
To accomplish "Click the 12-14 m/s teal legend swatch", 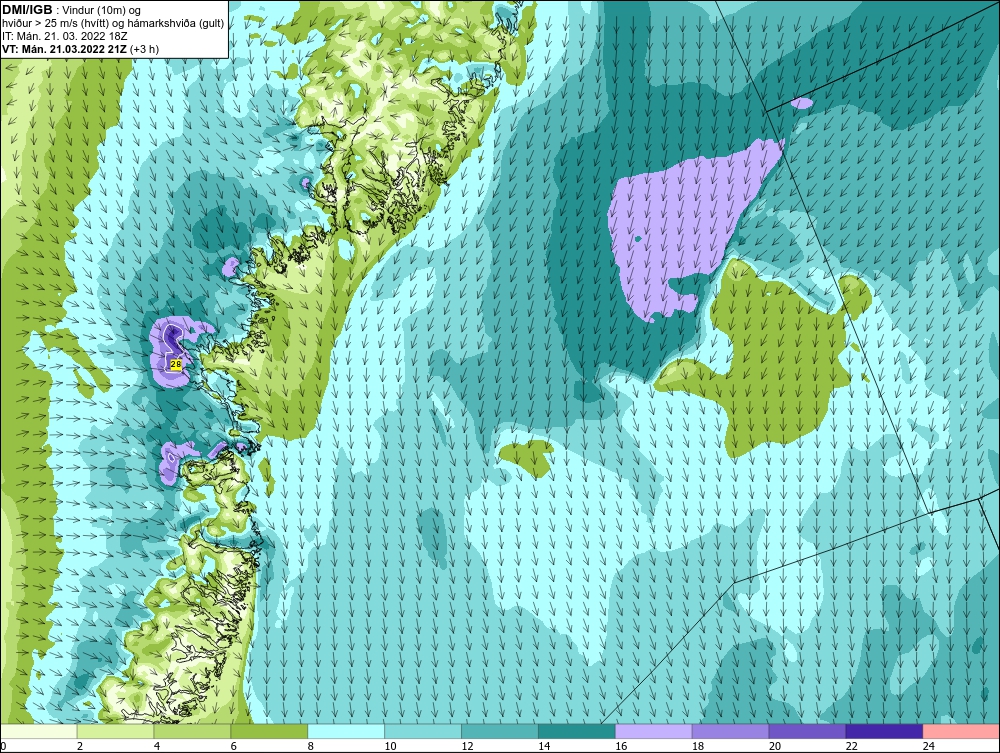I will (499, 731).
